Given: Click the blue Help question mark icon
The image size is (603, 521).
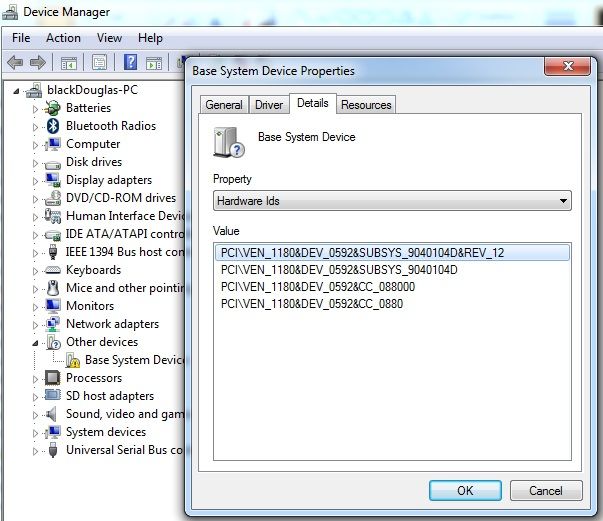Looking at the screenshot, I should (x=130, y=62).
